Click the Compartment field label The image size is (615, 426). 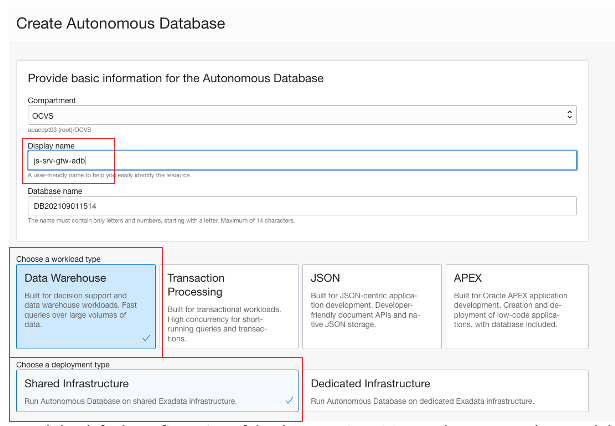pos(52,100)
